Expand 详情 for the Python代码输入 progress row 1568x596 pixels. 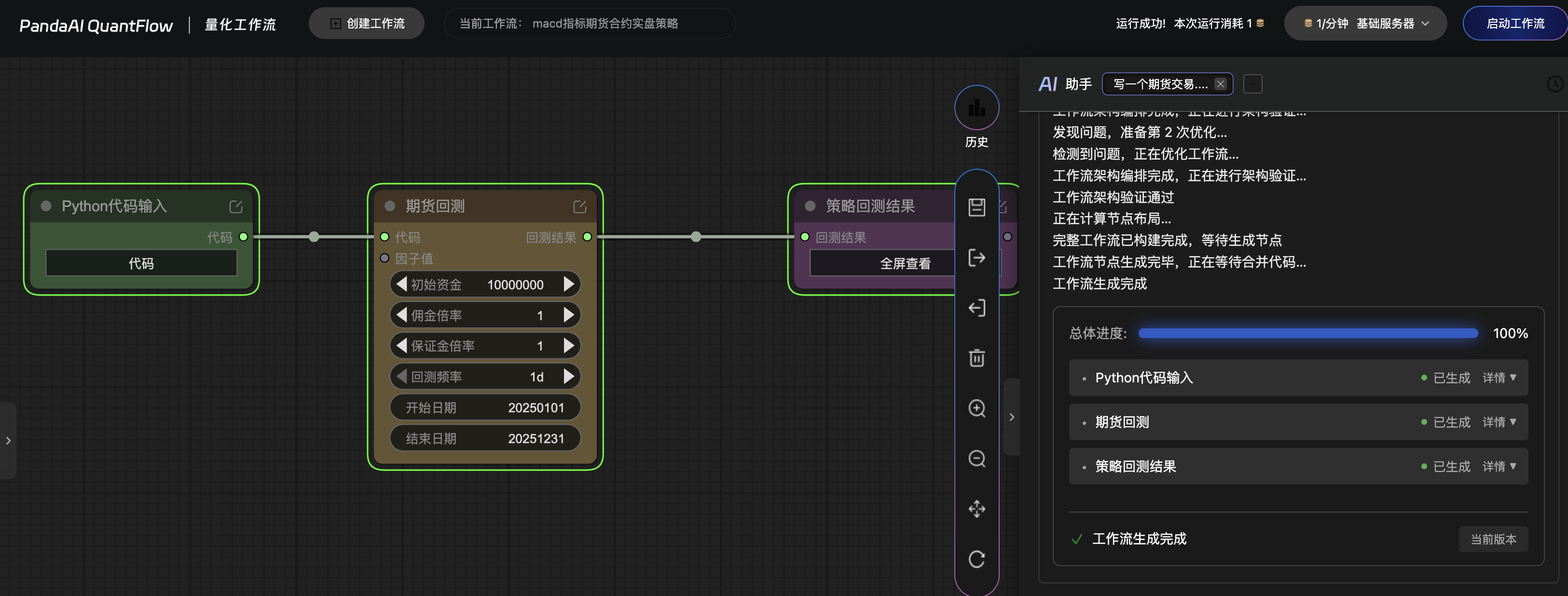tap(1499, 378)
